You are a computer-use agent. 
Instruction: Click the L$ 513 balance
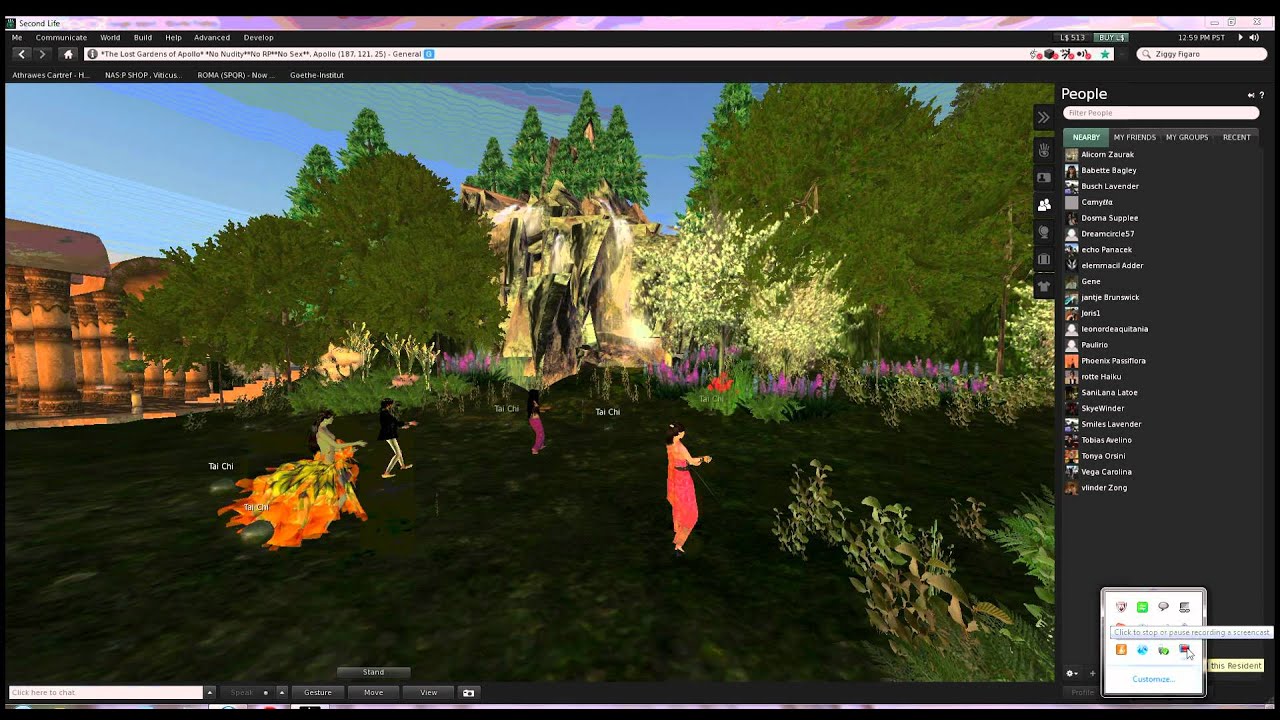(x=1073, y=37)
